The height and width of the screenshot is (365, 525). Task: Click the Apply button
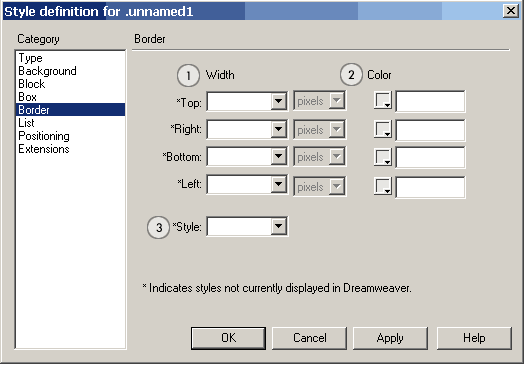390,338
